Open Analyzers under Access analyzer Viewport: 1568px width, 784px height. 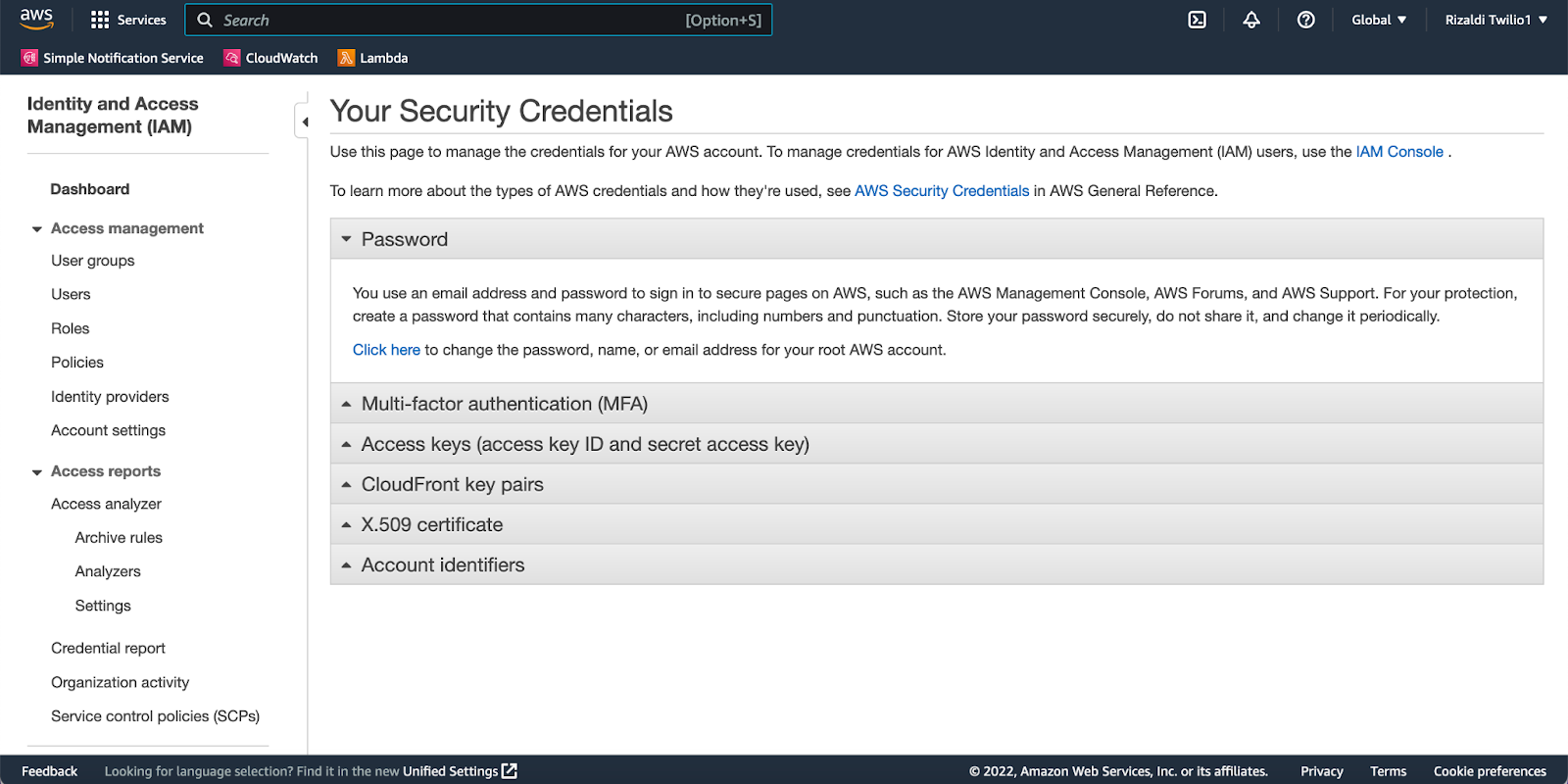(x=108, y=571)
